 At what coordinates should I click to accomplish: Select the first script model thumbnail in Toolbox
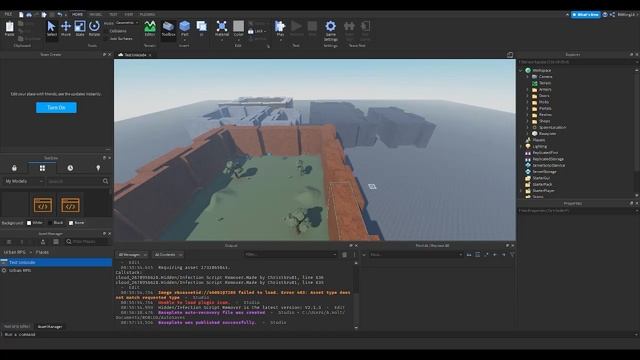point(42,204)
